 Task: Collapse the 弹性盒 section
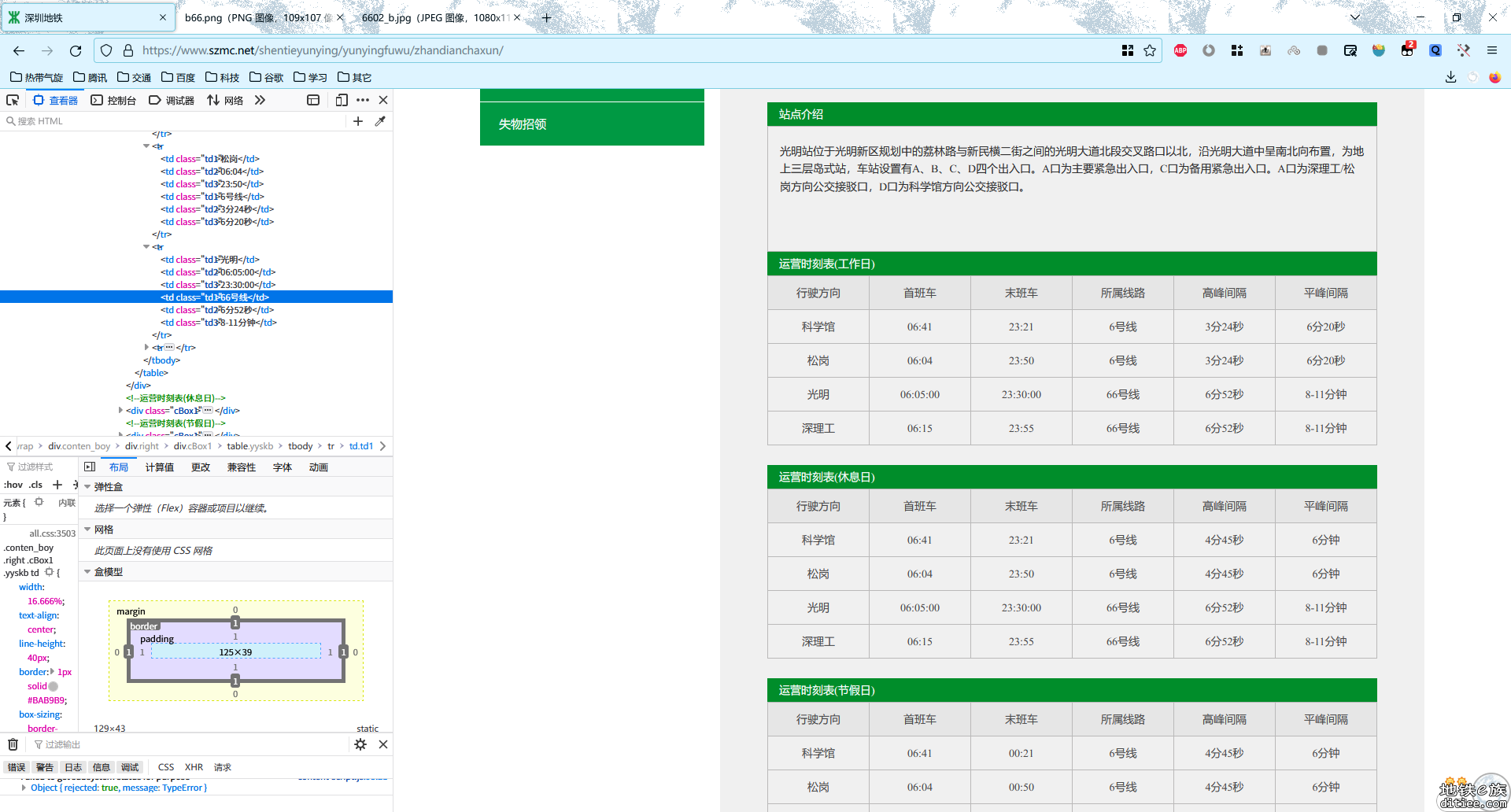pyautogui.click(x=87, y=487)
